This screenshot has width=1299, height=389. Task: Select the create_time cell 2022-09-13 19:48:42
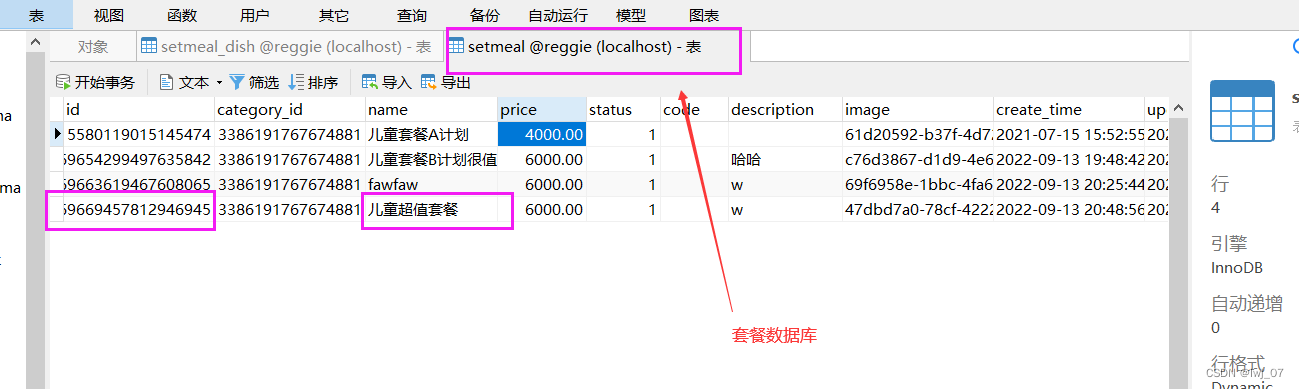pyautogui.click(x=1068, y=159)
